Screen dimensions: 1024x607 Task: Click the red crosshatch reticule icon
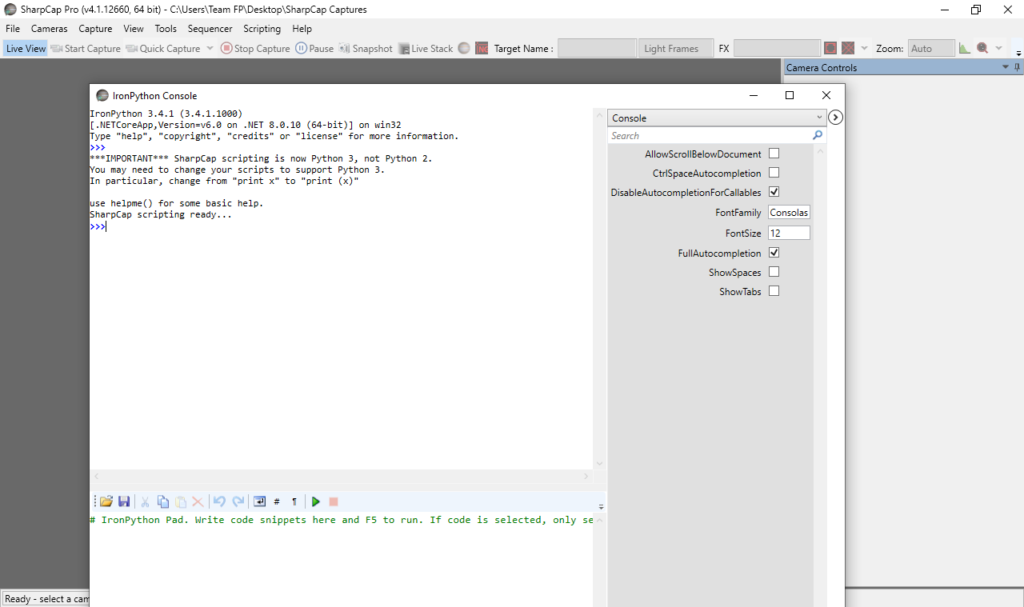pos(848,48)
